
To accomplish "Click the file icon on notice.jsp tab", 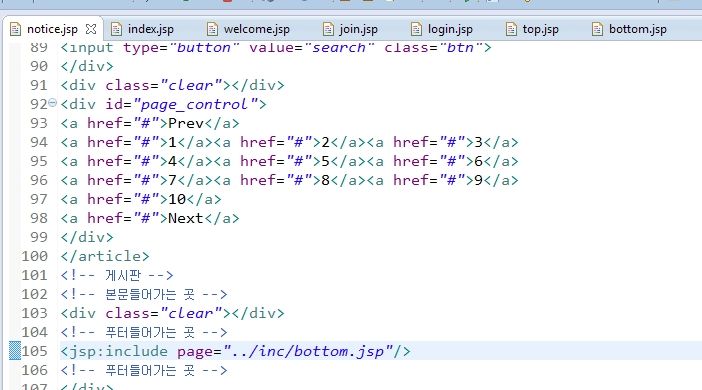I will [16, 30].
